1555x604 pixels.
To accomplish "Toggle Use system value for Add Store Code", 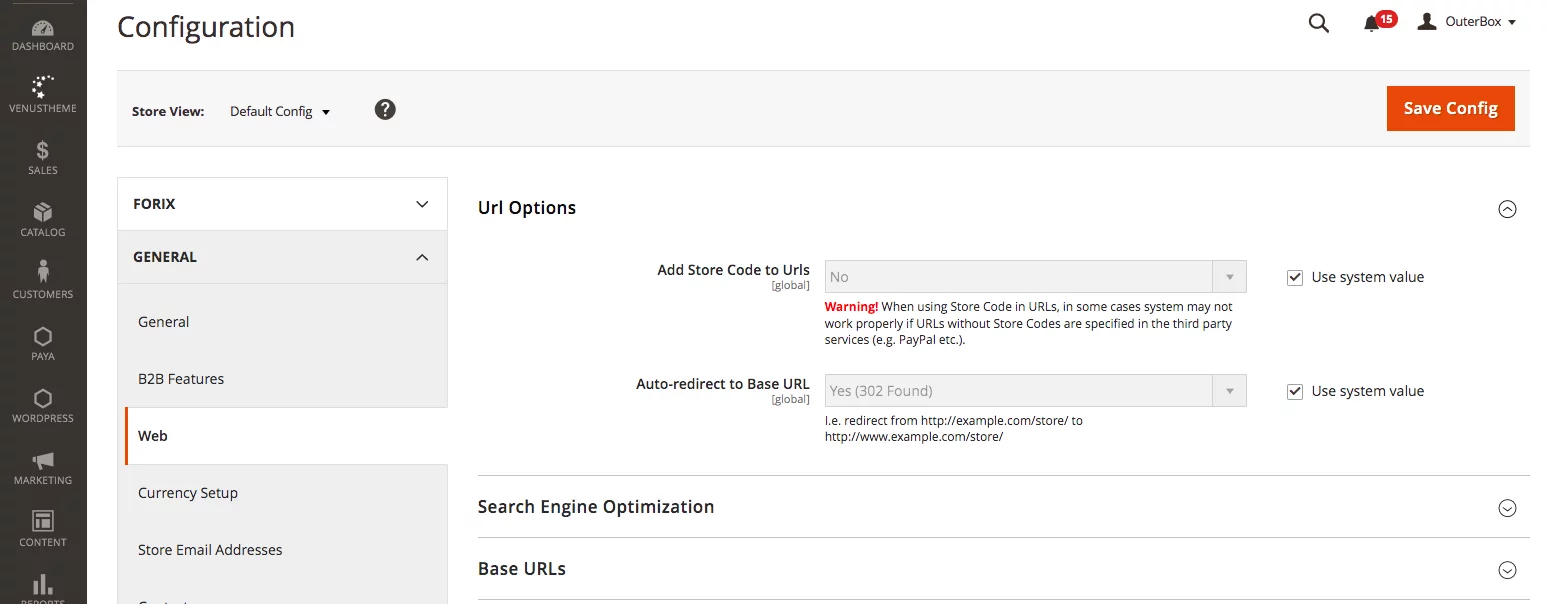I will point(1295,277).
